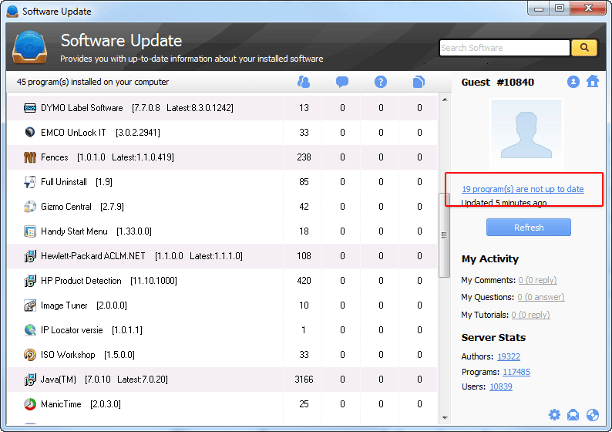The width and height of the screenshot is (612, 432).
Task: Open the Programs 117485 link
Action: [516, 372]
